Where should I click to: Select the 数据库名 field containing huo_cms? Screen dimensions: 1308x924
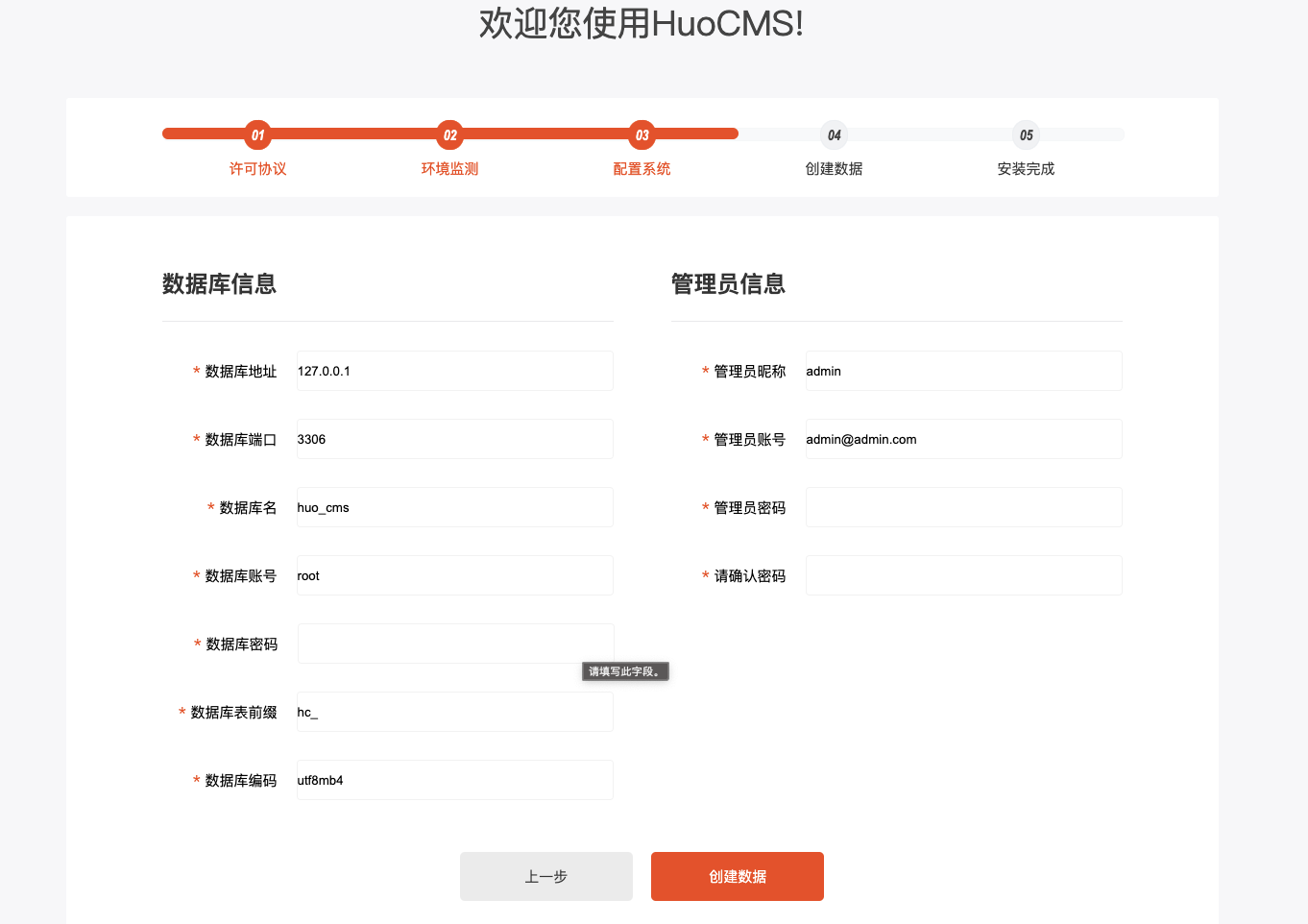point(455,507)
